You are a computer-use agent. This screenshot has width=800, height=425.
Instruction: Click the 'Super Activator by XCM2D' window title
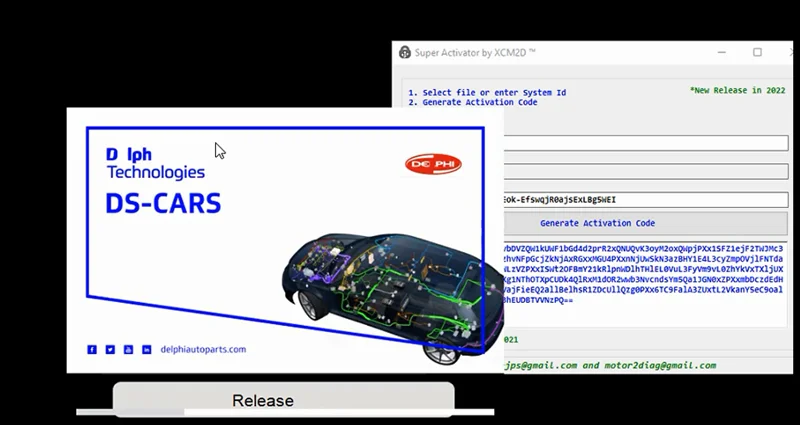point(475,53)
